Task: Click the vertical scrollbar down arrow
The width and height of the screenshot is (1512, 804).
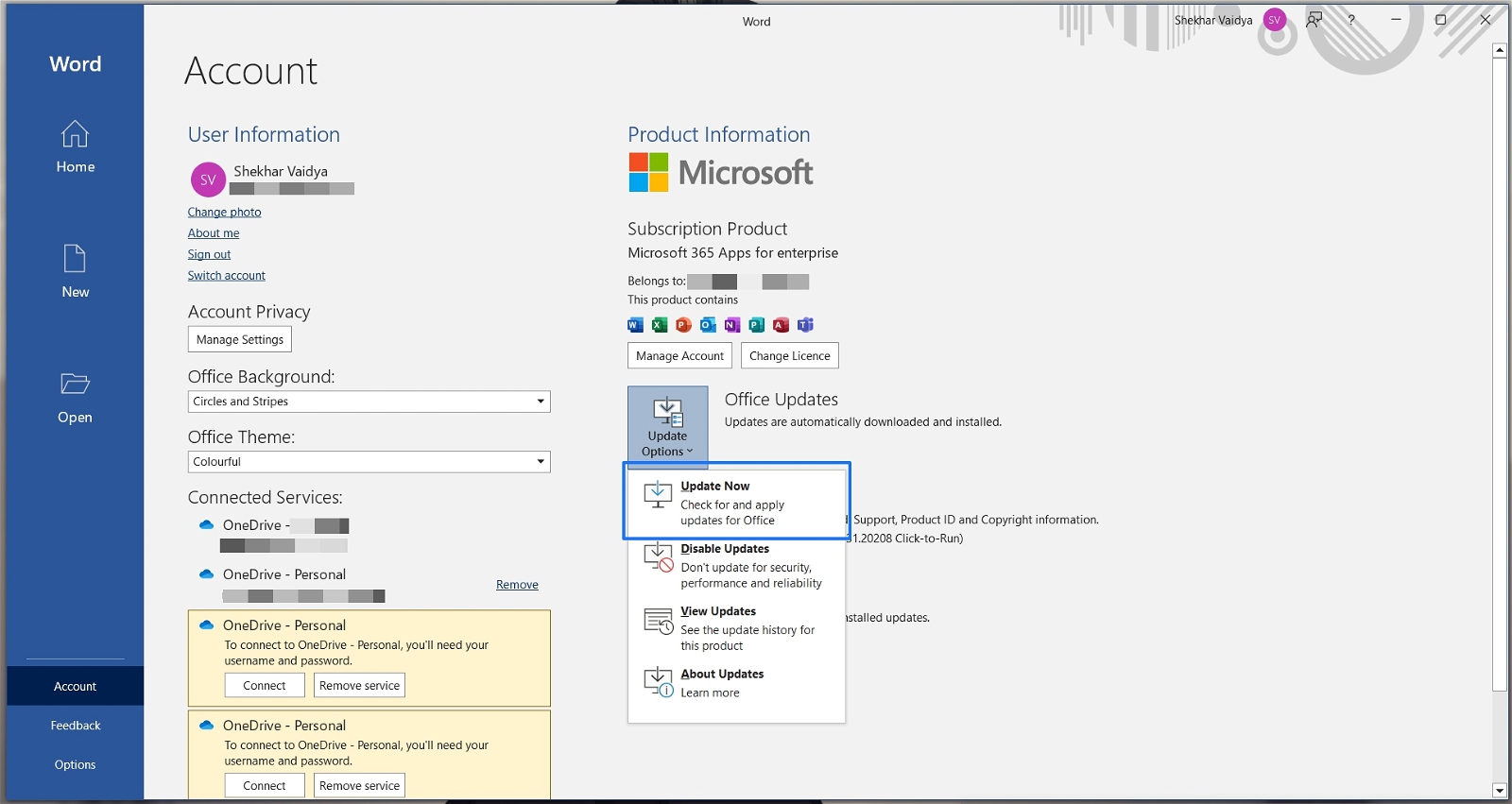Action: 1500,791
